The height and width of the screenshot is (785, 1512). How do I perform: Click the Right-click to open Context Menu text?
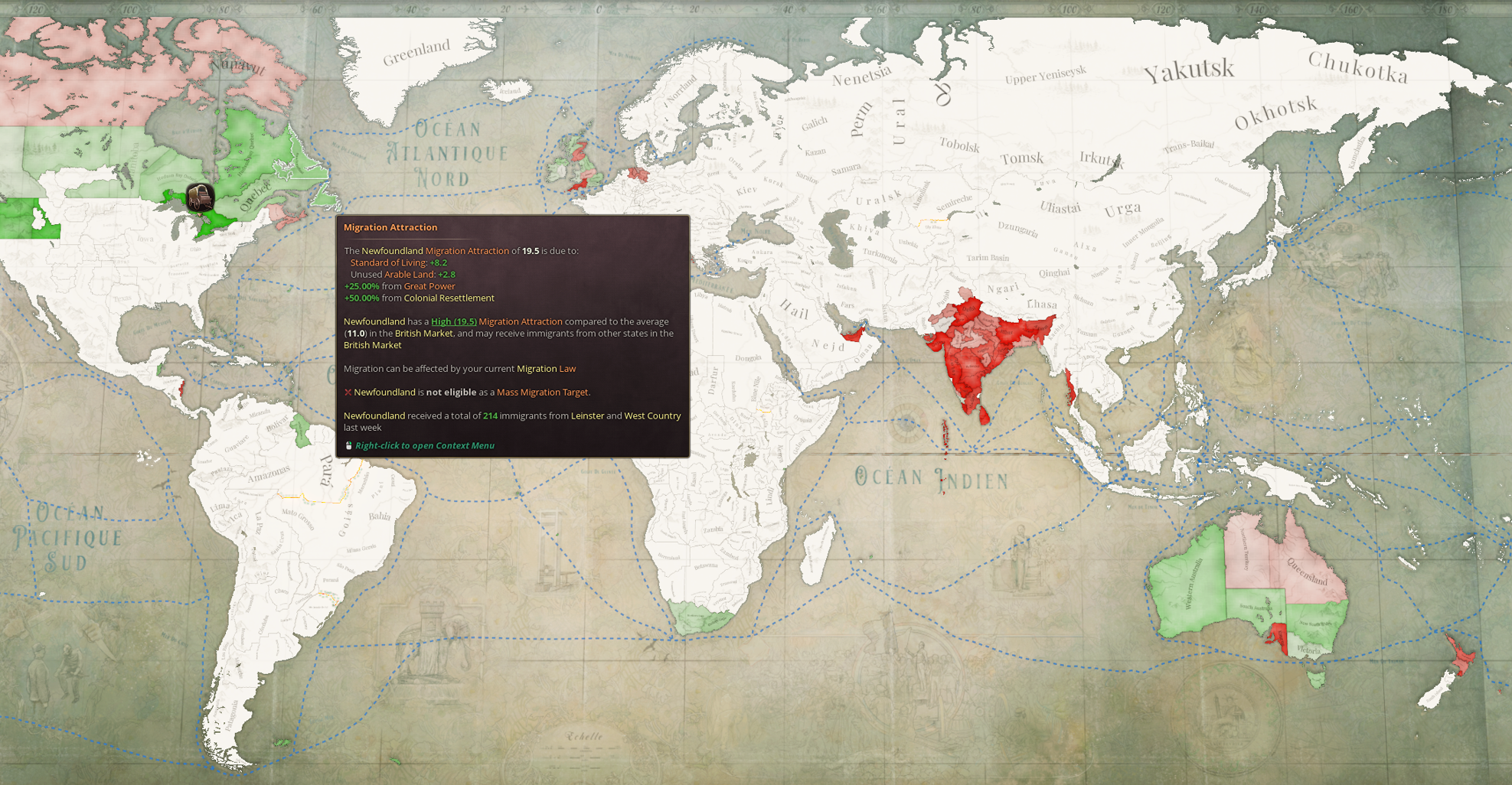(424, 445)
